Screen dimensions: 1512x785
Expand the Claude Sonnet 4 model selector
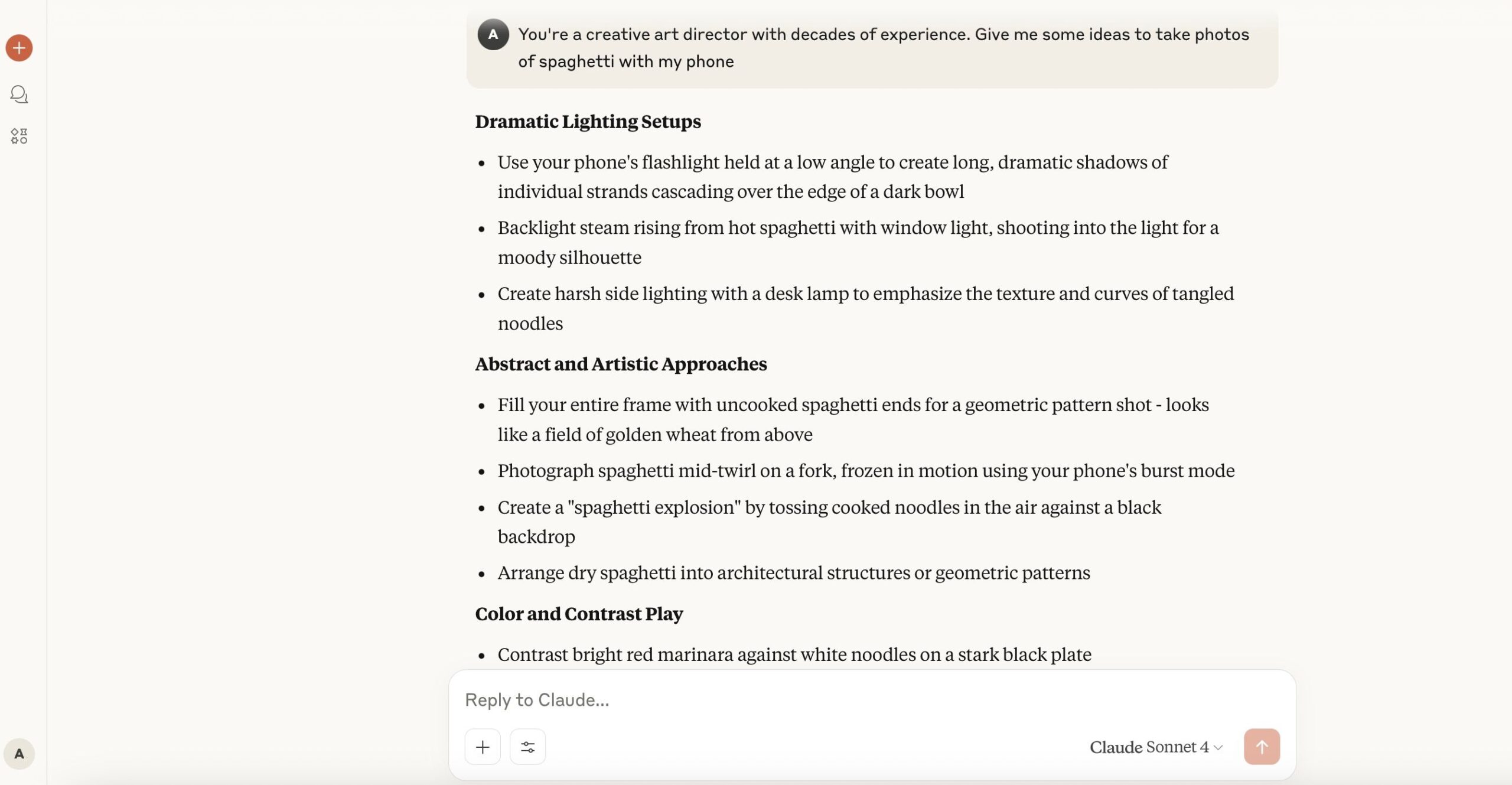(1156, 747)
